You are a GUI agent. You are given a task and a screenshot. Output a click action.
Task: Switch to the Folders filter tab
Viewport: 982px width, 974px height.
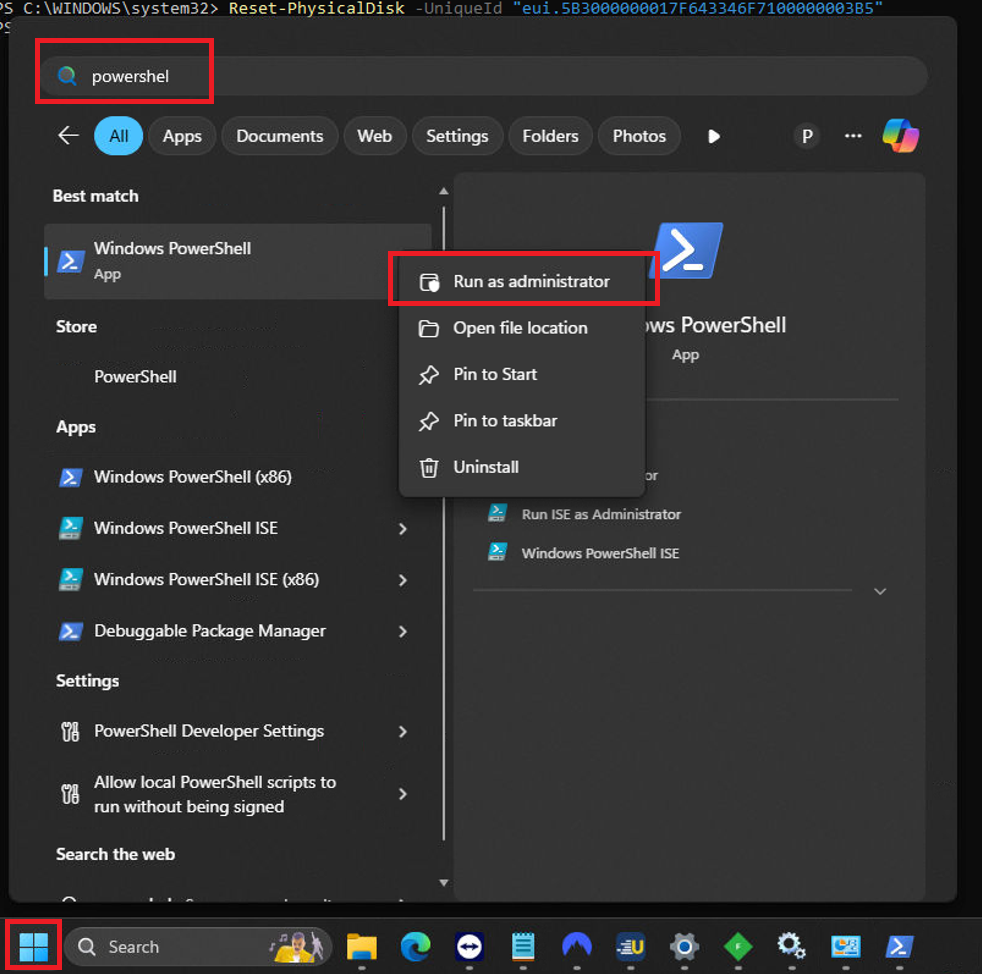(x=550, y=136)
